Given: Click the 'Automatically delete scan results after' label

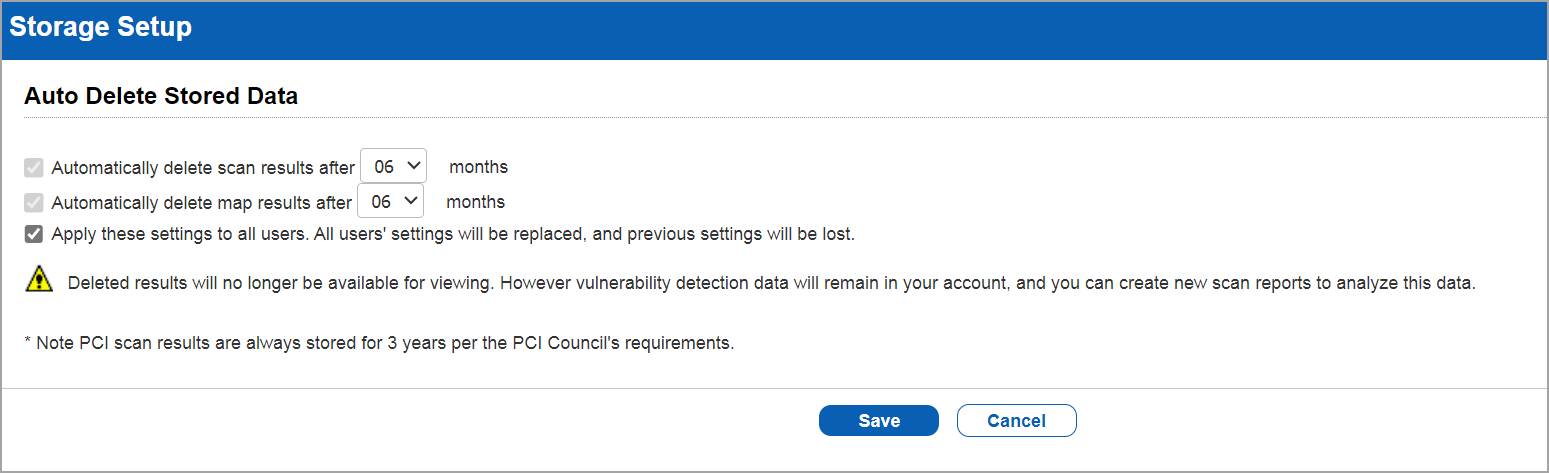Looking at the screenshot, I should tap(203, 168).
